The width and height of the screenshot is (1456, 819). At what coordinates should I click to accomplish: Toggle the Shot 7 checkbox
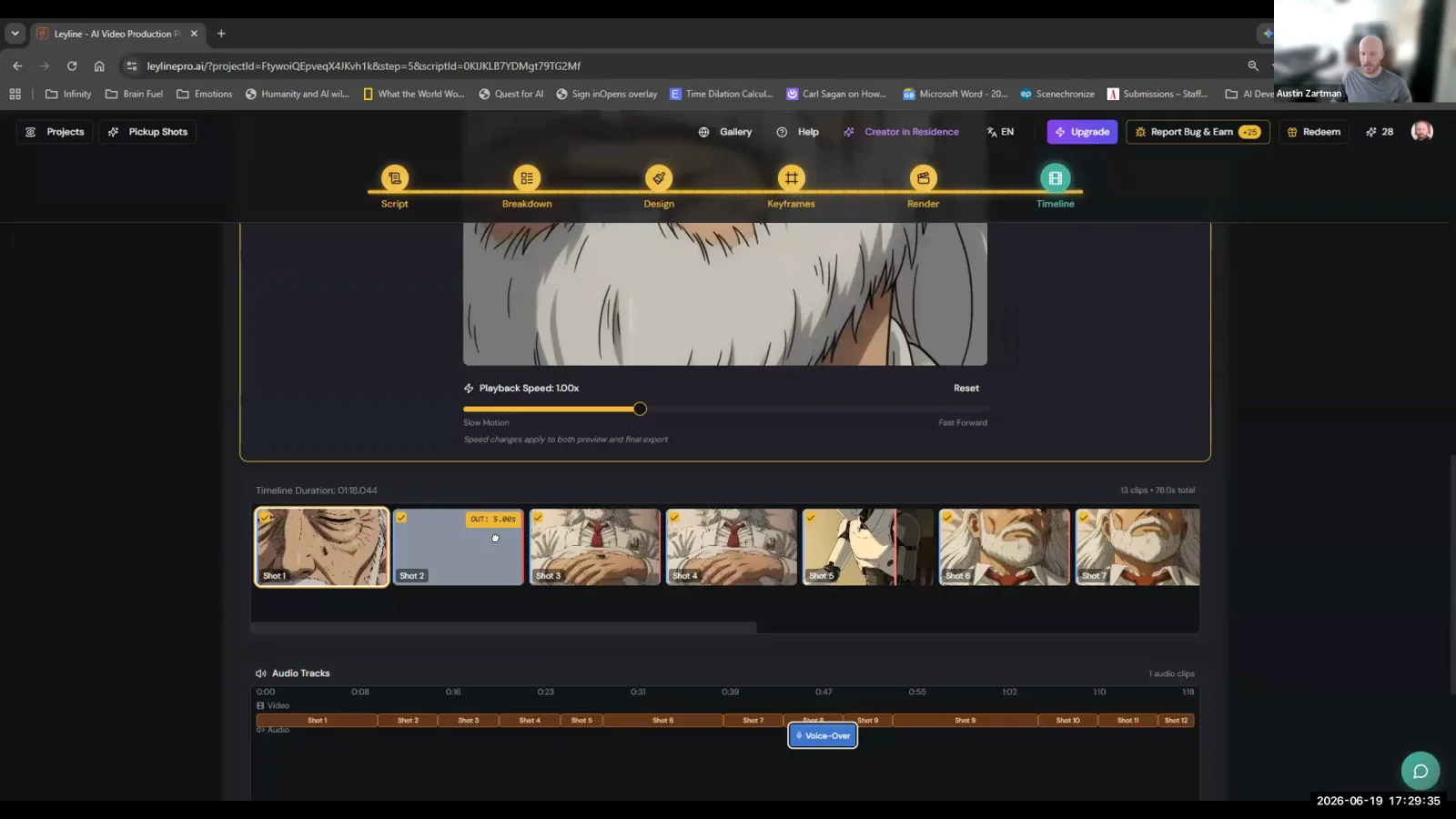click(x=1084, y=517)
